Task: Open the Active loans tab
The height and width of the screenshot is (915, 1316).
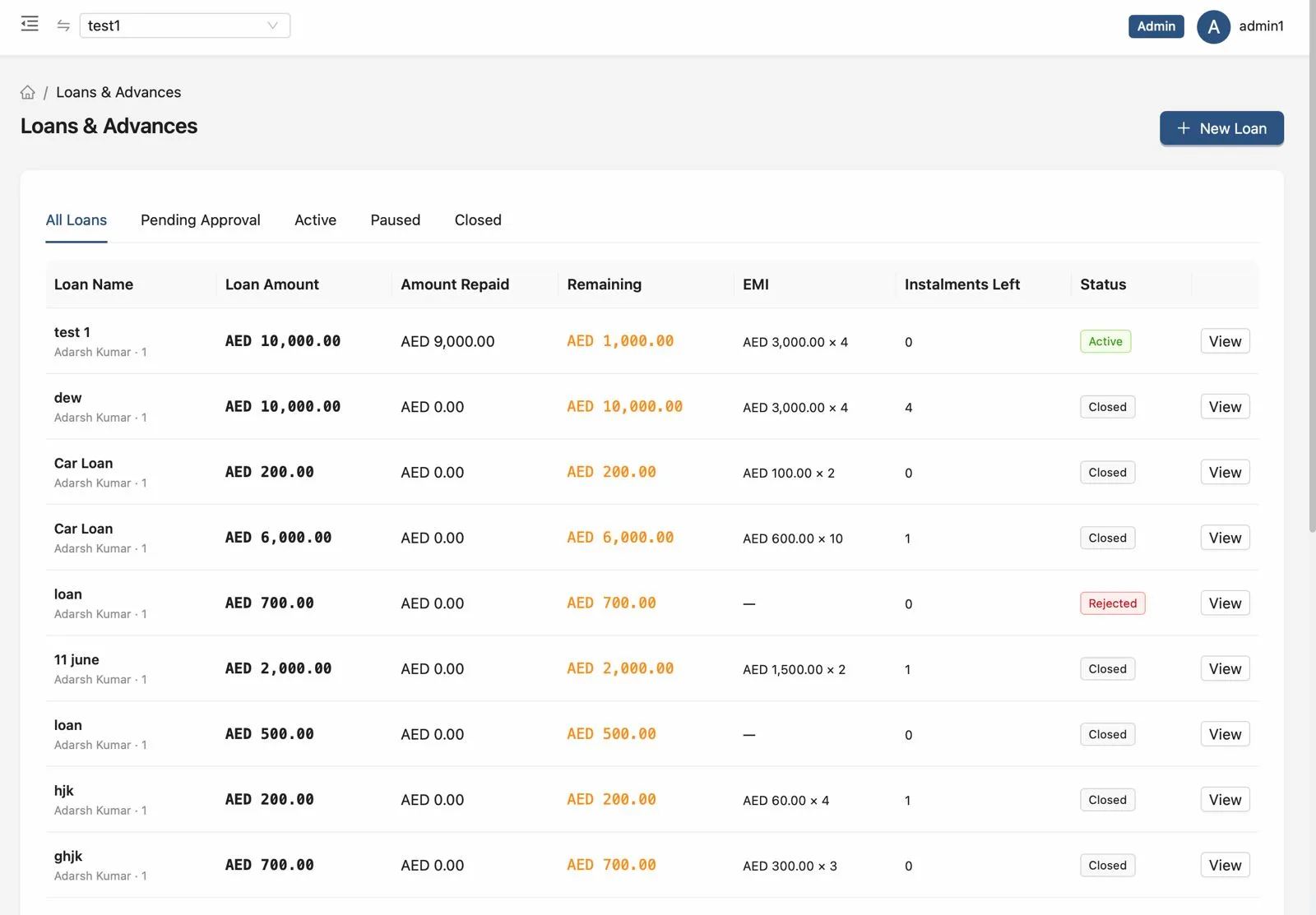Action: click(x=316, y=220)
